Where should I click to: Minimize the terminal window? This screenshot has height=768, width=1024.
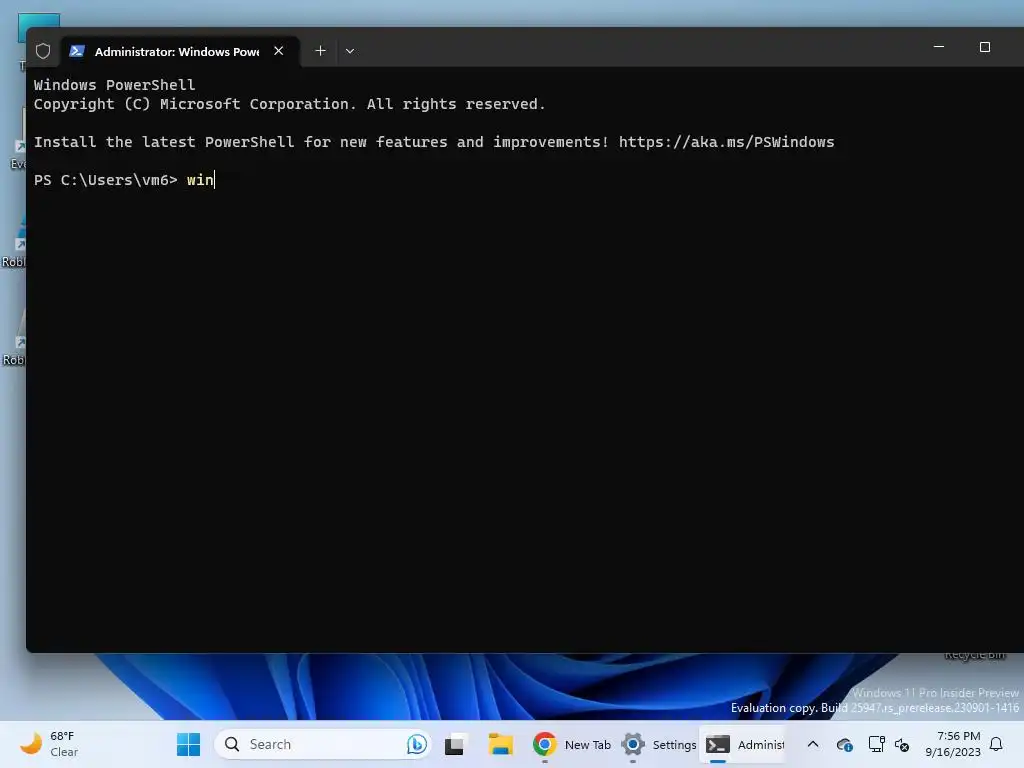(939, 47)
